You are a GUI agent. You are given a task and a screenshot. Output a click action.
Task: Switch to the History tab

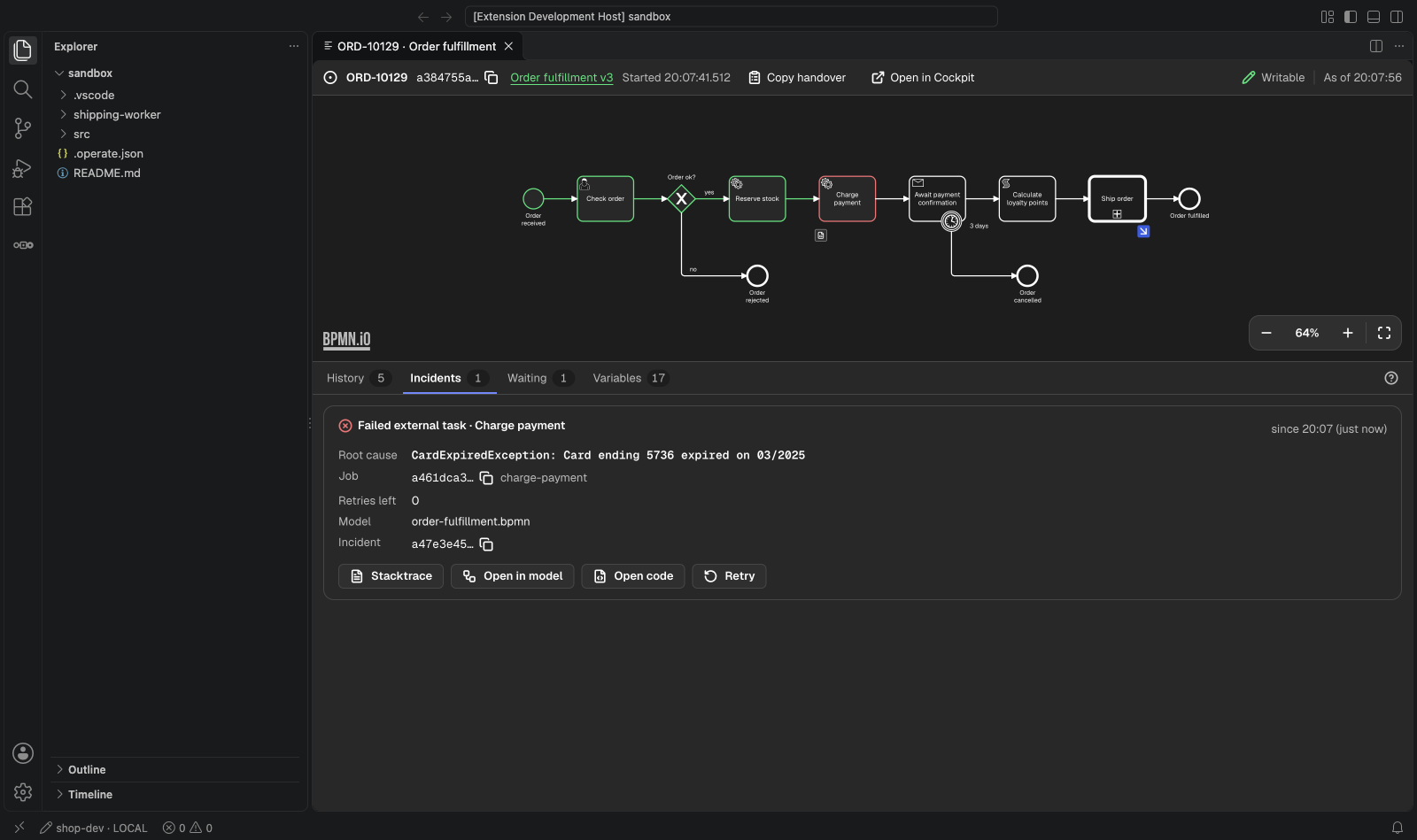click(x=358, y=378)
